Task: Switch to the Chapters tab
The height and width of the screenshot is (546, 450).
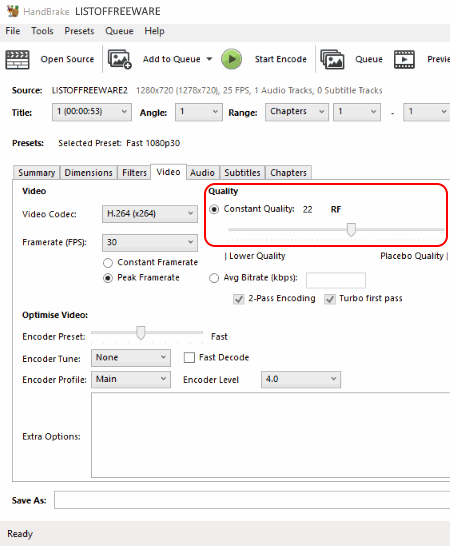Action: pyautogui.click(x=288, y=173)
